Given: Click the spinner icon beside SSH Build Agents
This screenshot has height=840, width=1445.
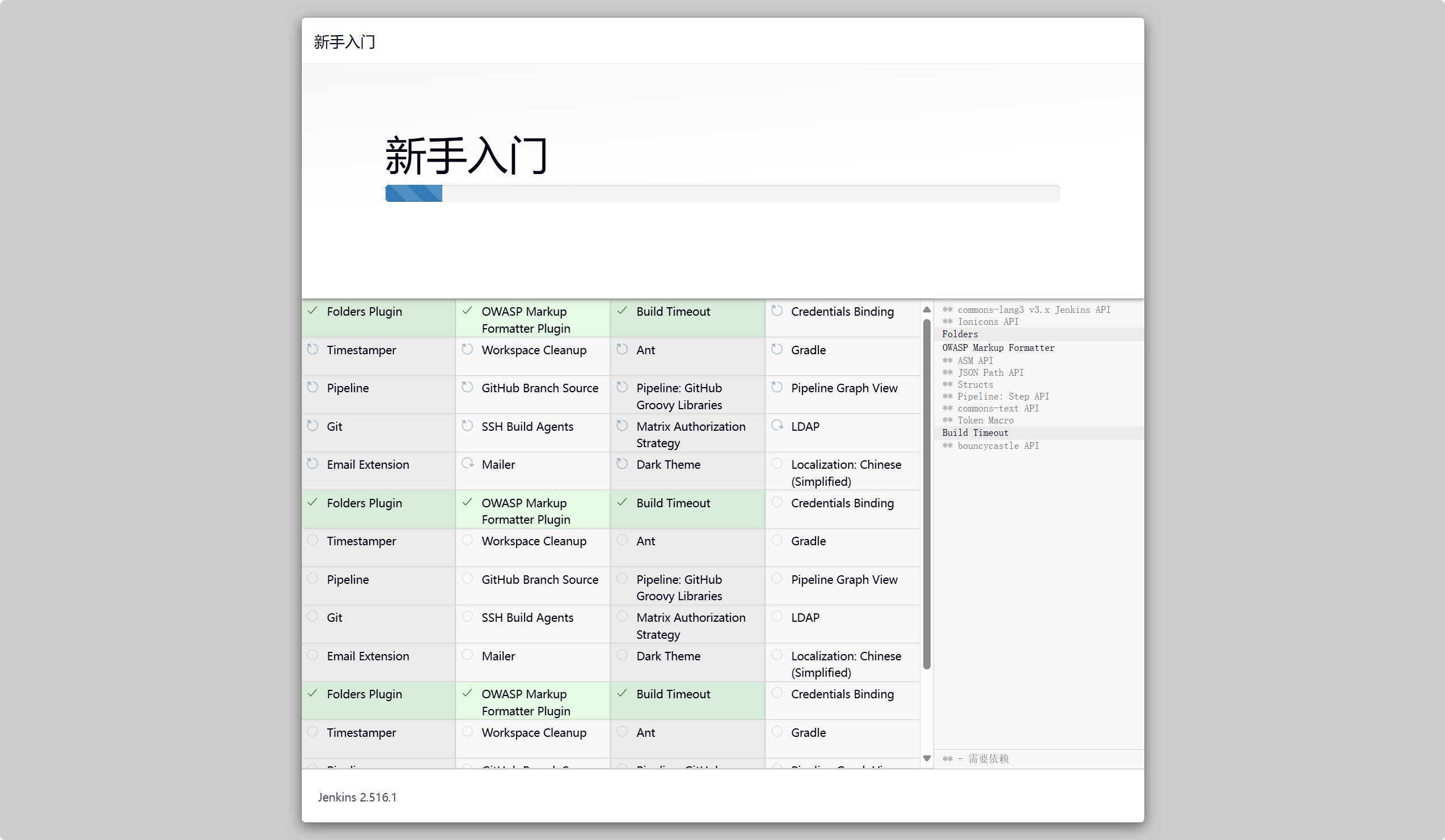Looking at the screenshot, I should click(x=467, y=425).
